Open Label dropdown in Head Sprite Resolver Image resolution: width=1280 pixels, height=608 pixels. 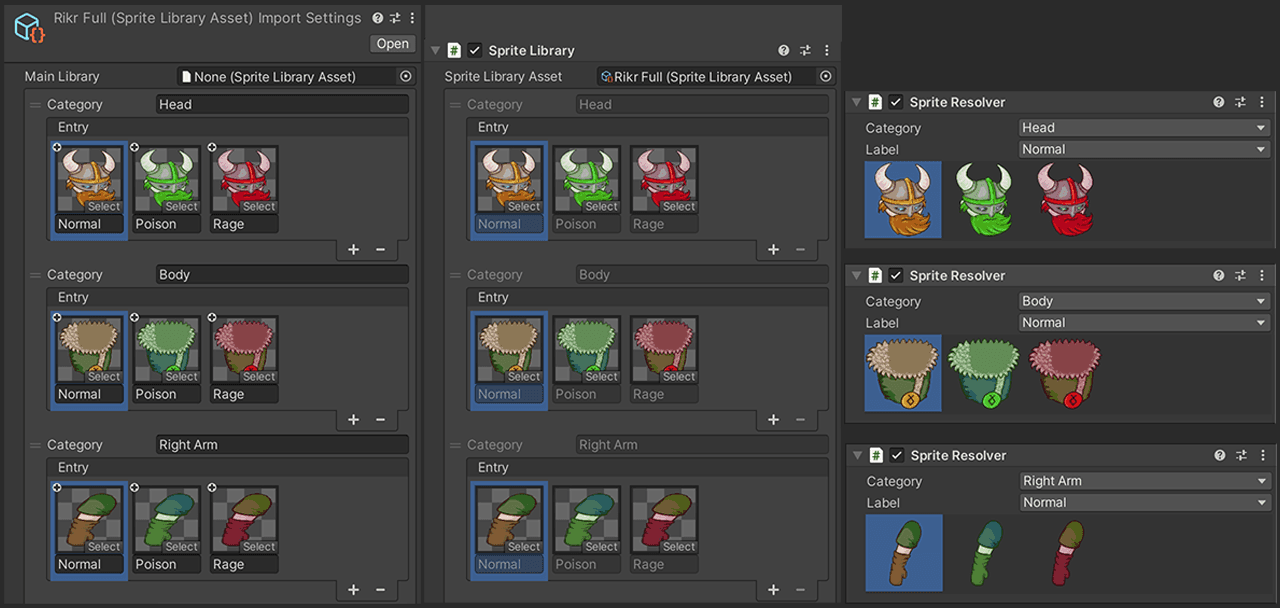tap(1144, 149)
